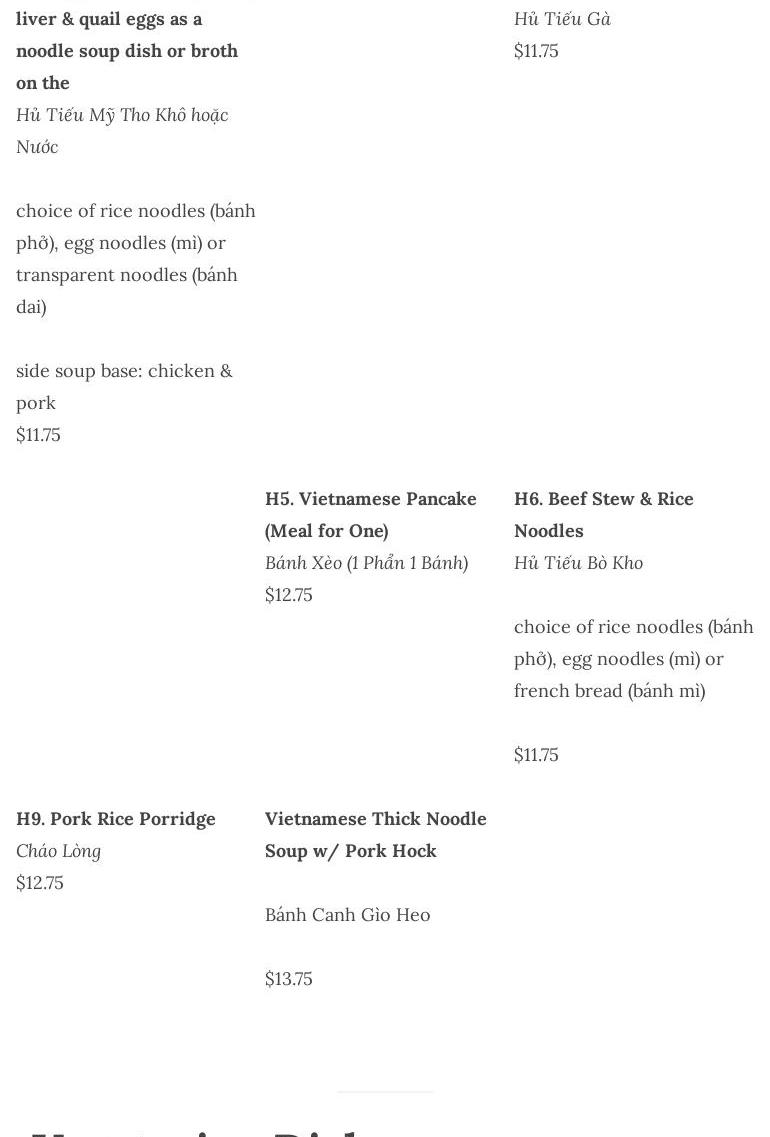The image size is (770, 1137).
Task: Click the liver & quail eggs bold title
Action: pos(127,50)
